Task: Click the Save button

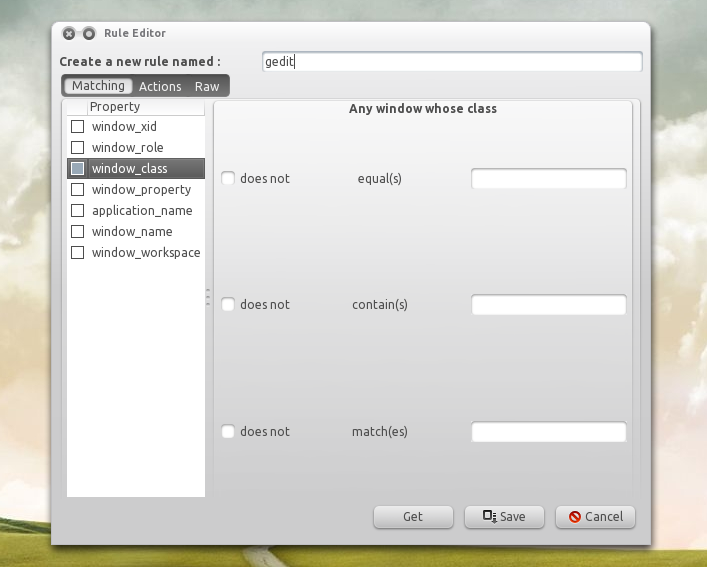Action: 504,517
